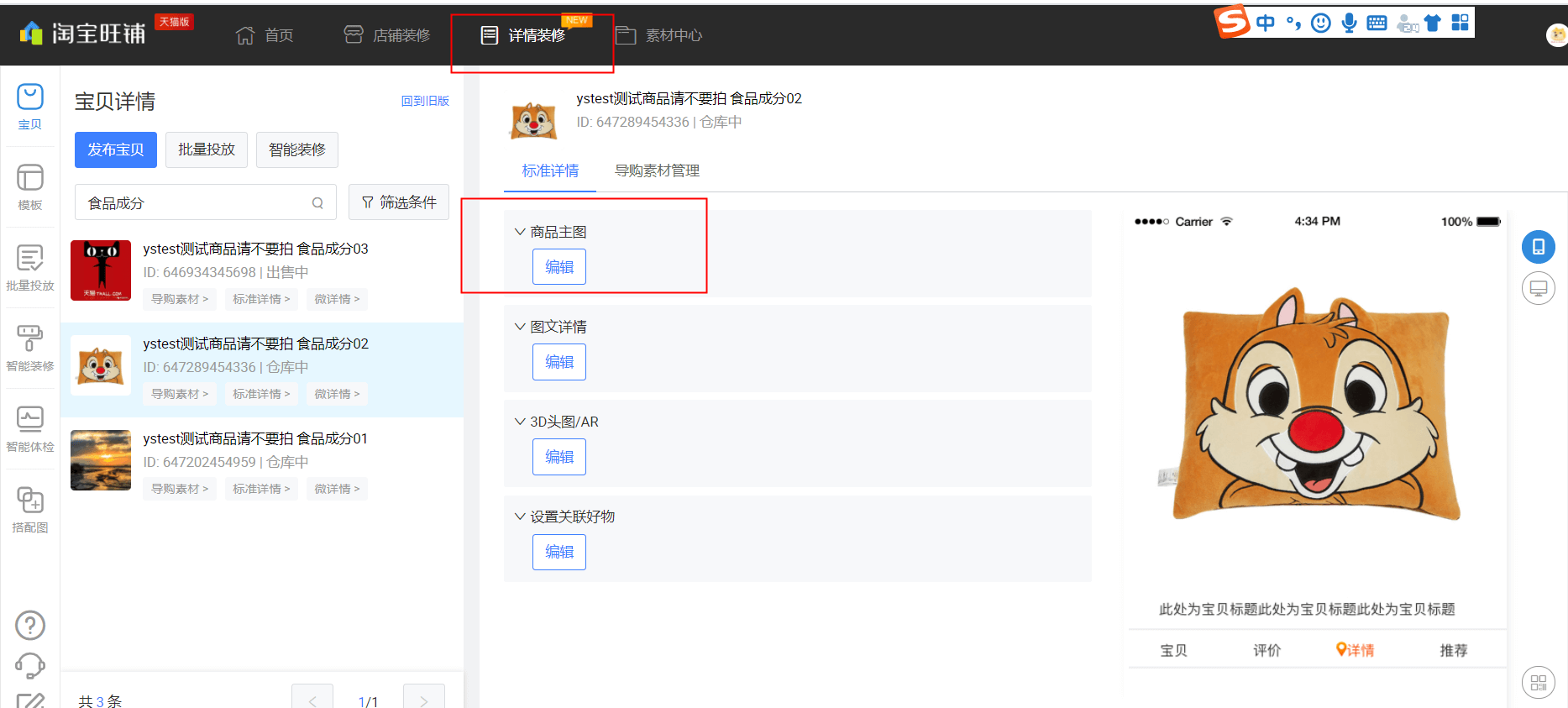Click the help question mark icon
Image resolution: width=1568 pixels, height=708 pixels.
point(30,625)
